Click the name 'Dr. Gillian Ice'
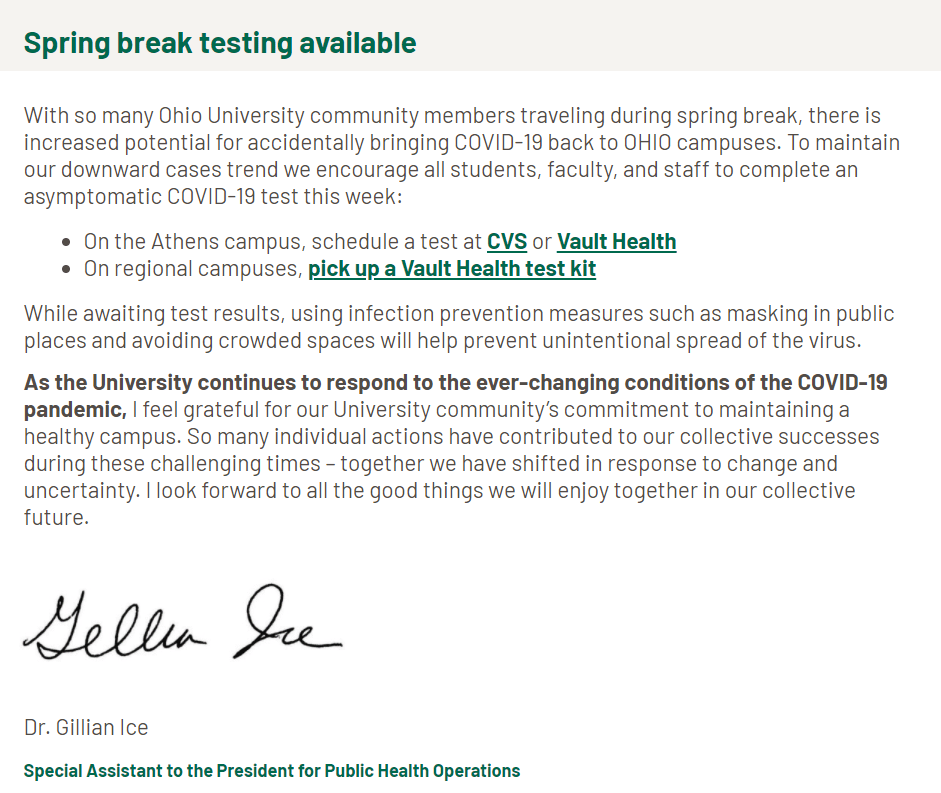Screen dimensions: 941x793 [86, 727]
